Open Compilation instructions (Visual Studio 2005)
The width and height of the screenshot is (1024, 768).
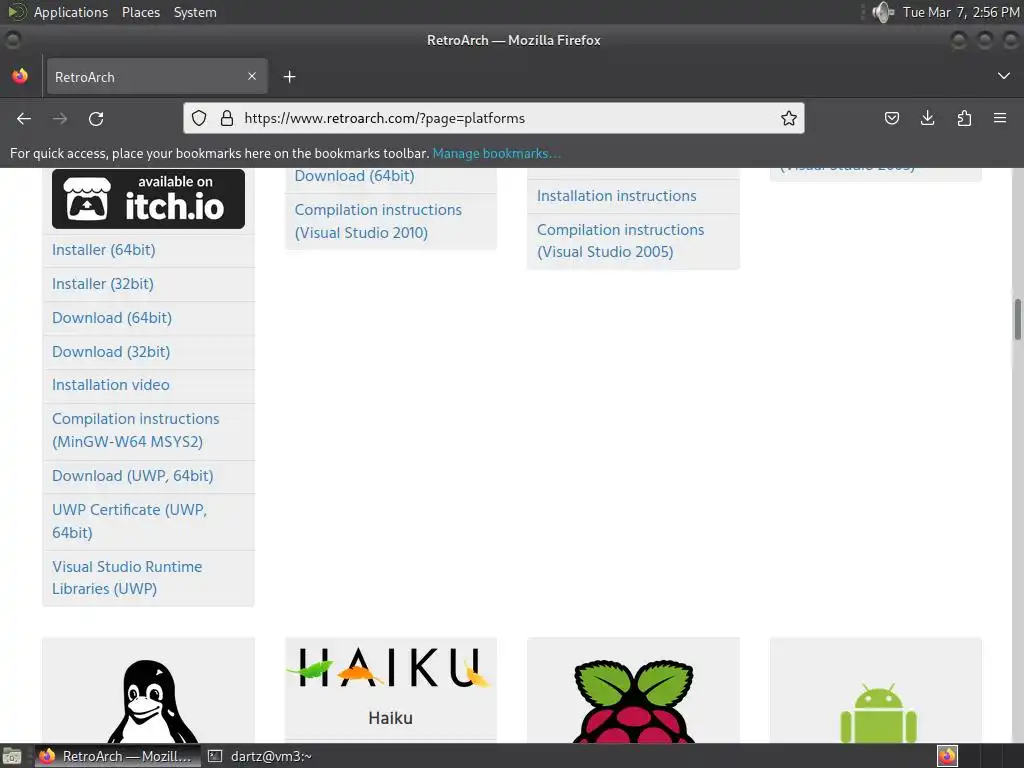point(620,240)
